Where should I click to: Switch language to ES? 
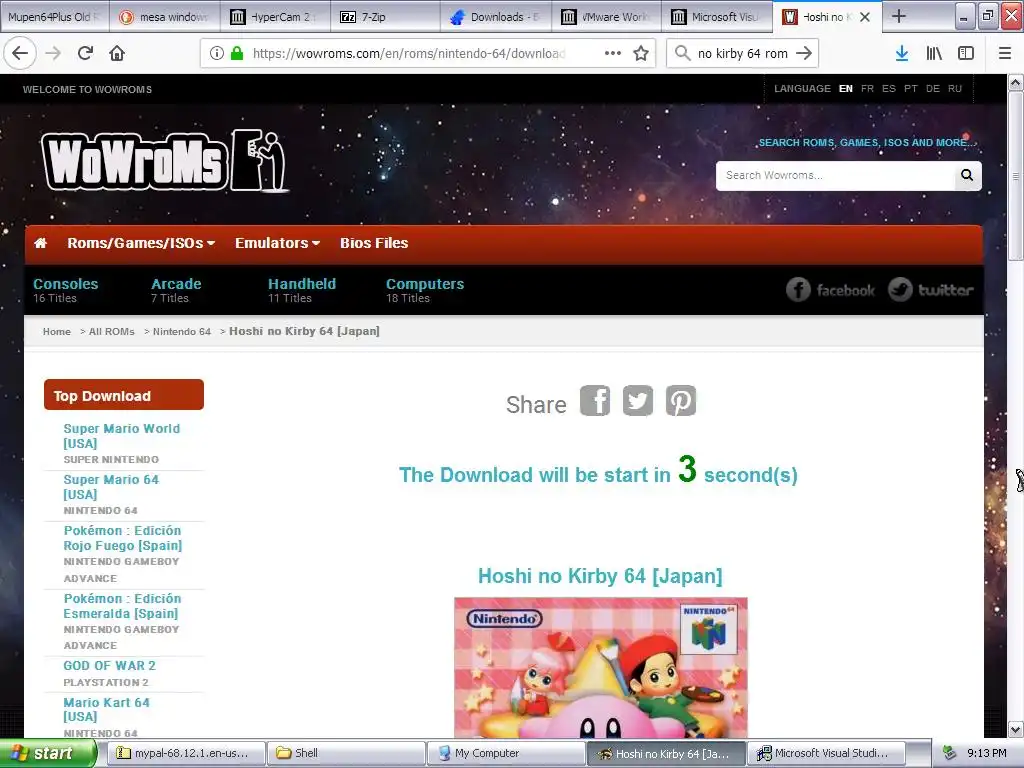coord(889,89)
